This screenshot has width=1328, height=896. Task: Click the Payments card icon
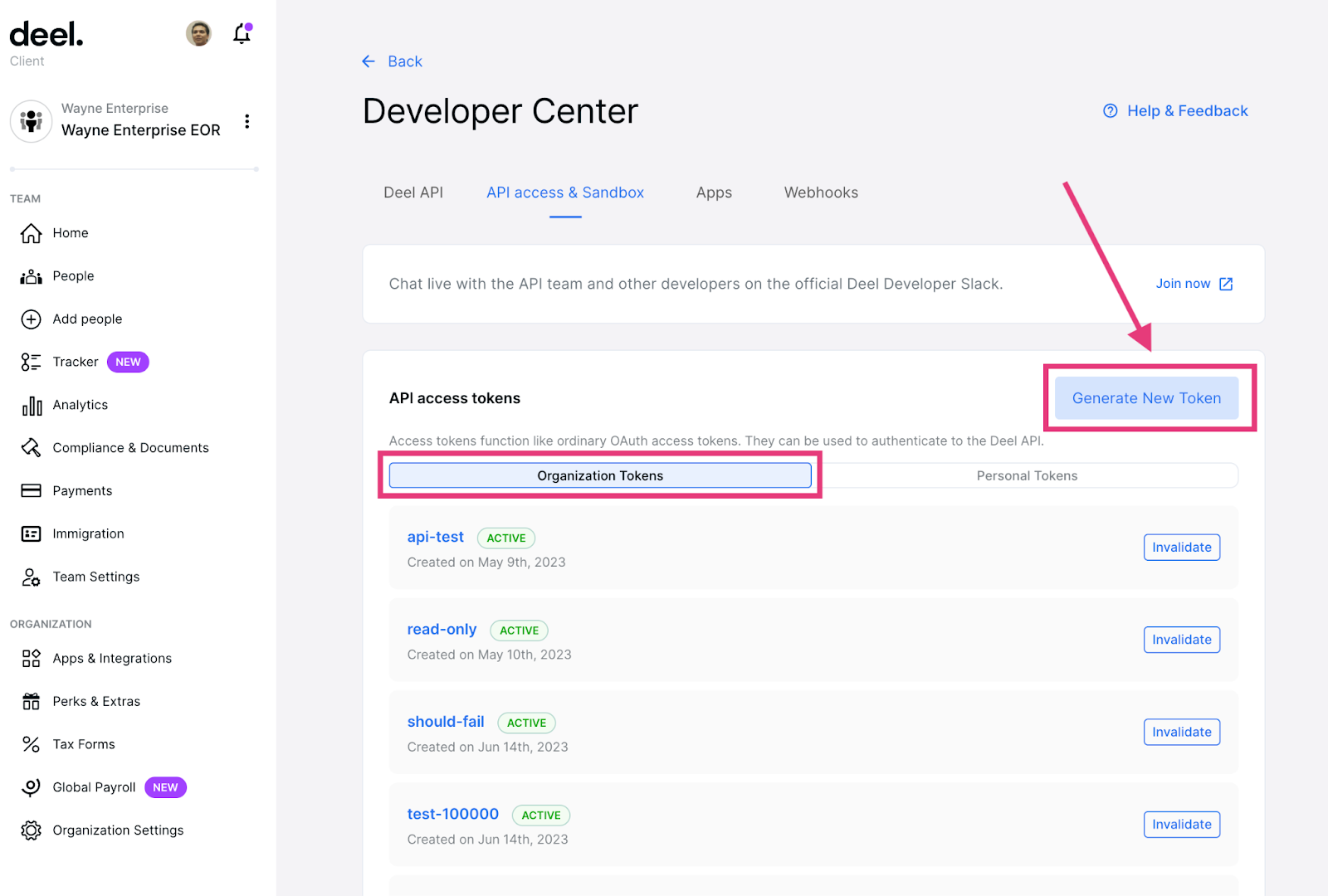pos(31,491)
